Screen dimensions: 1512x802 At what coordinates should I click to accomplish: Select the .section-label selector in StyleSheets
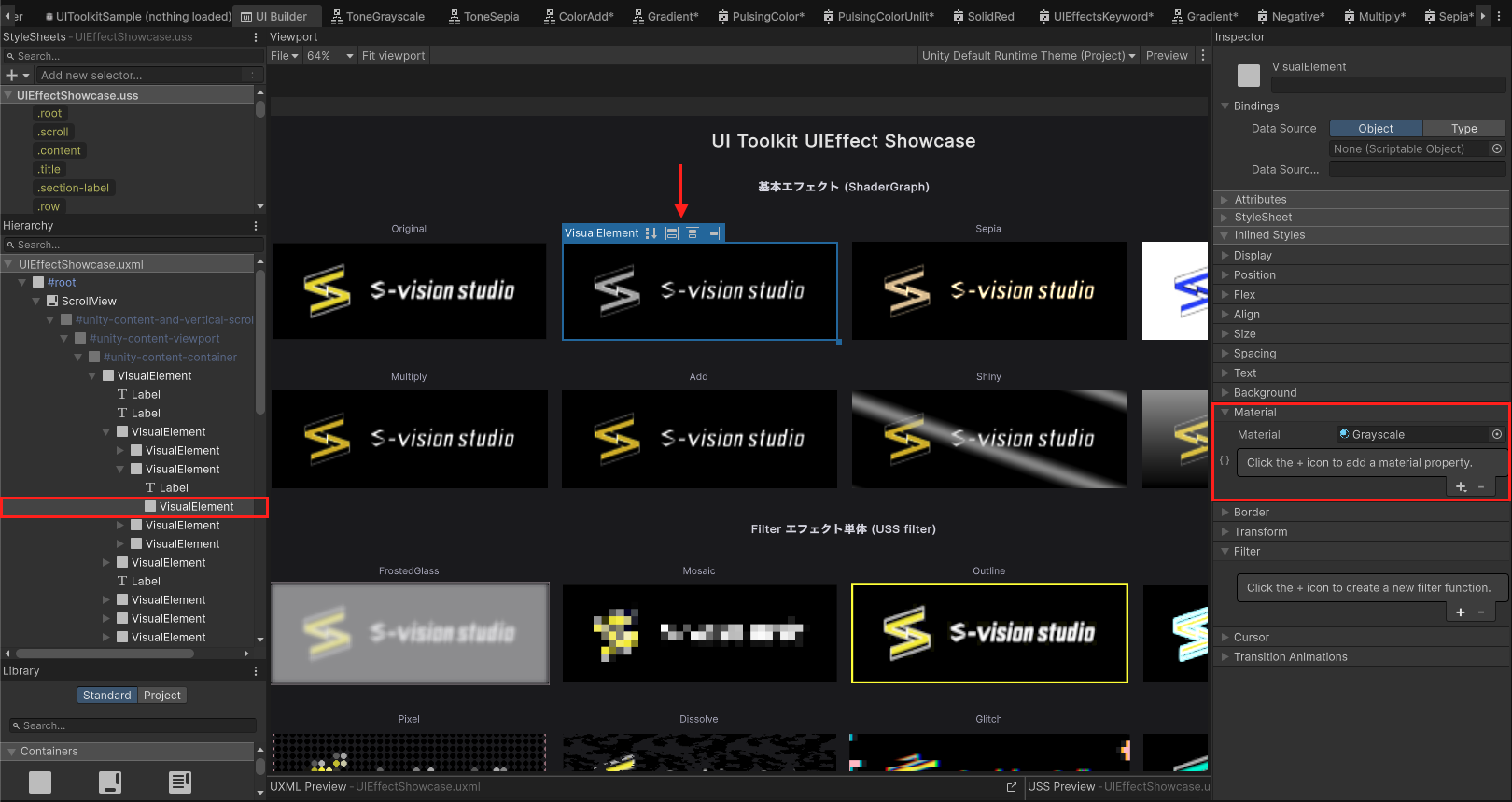pyautogui.click(x=74, y=189)
